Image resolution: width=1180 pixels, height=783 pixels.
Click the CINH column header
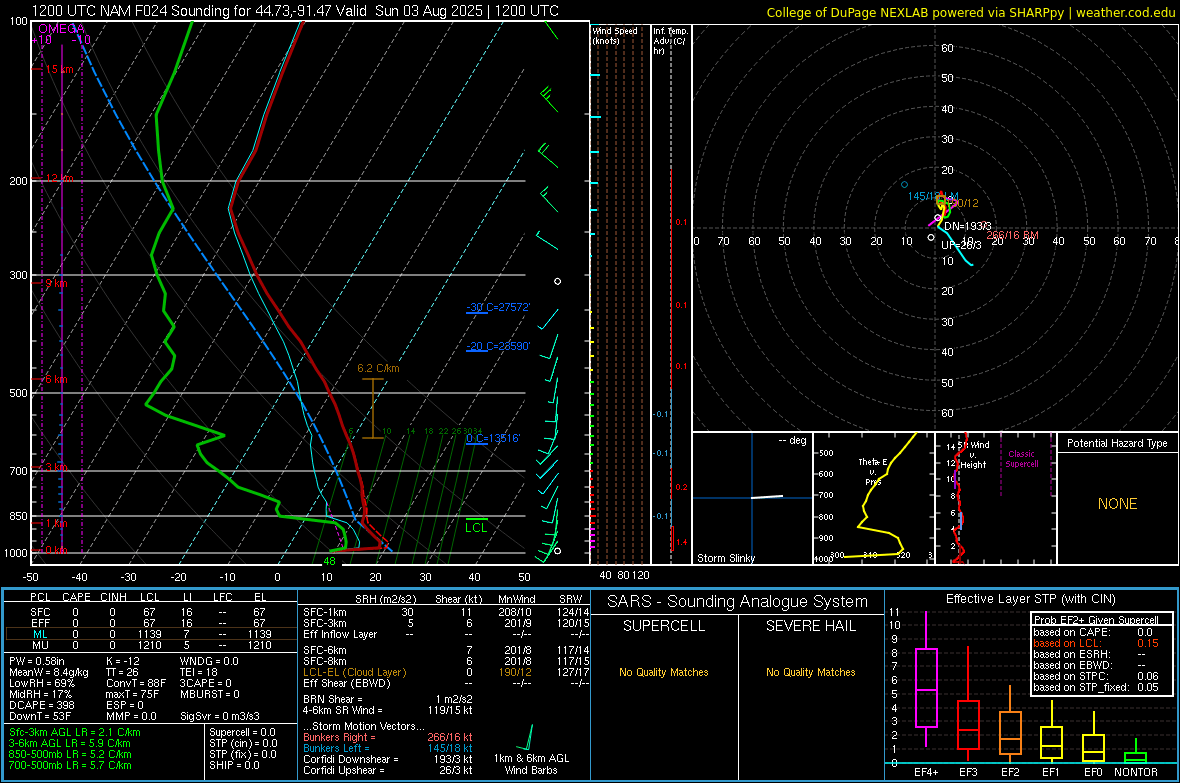[113, 597]
